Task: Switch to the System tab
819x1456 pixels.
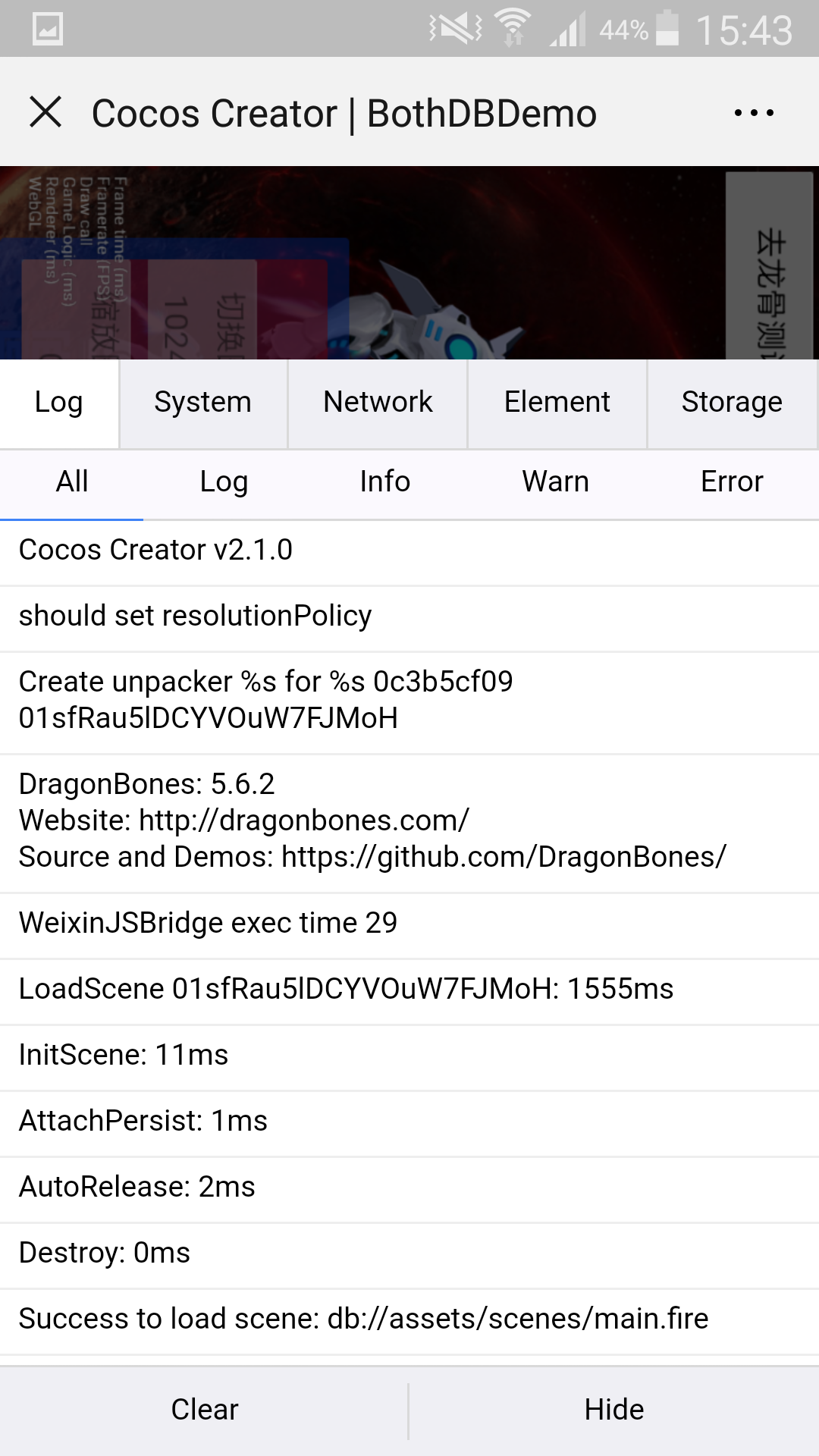Action: click(x=202, y=402)
